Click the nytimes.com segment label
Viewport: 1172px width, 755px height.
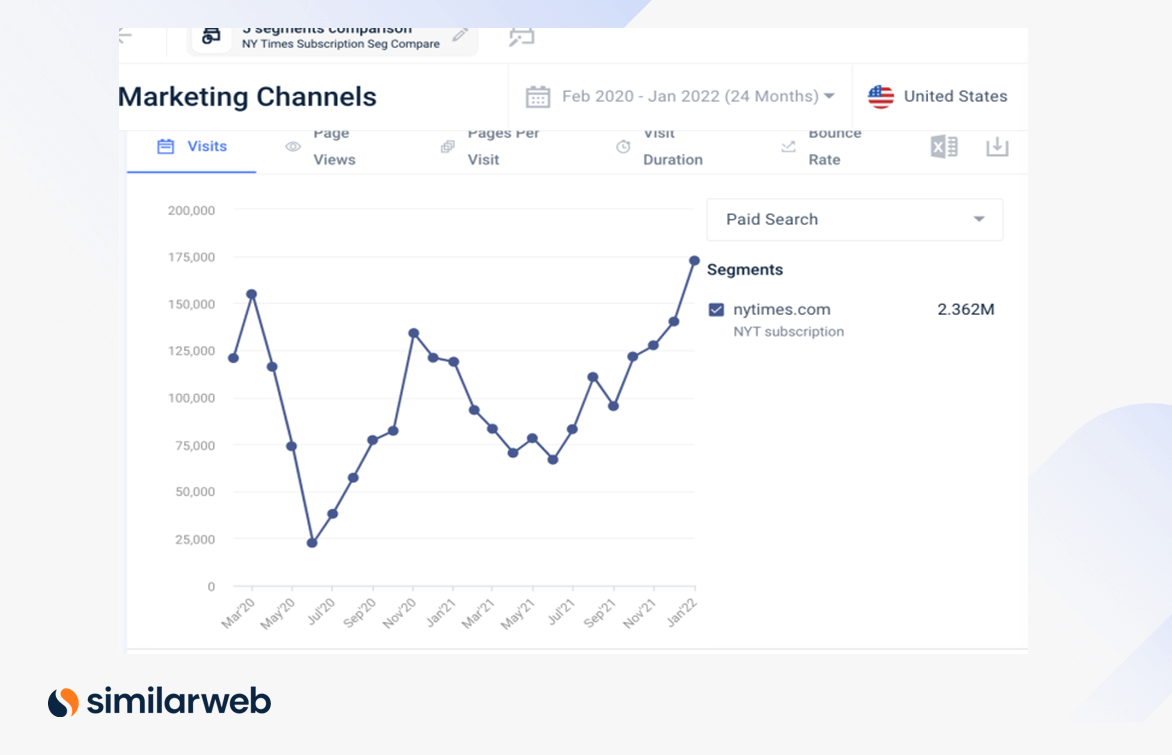click(x=783, y=309)
